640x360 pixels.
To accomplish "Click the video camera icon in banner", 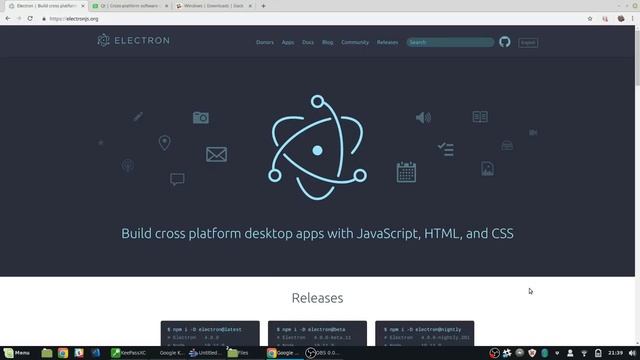I will [x=533, y=132].
